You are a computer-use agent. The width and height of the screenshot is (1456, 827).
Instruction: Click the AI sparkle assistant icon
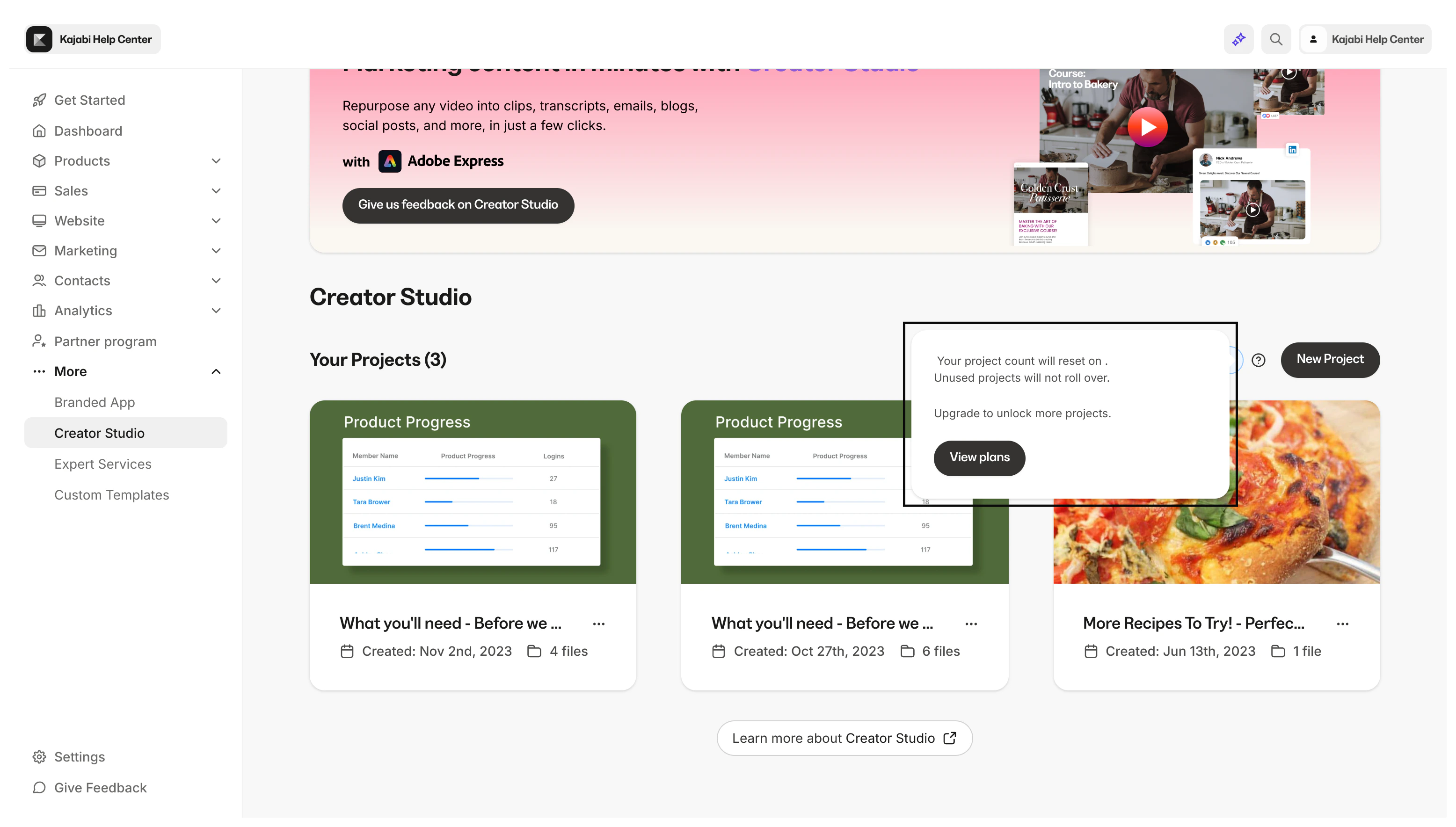pos(1238,39)
